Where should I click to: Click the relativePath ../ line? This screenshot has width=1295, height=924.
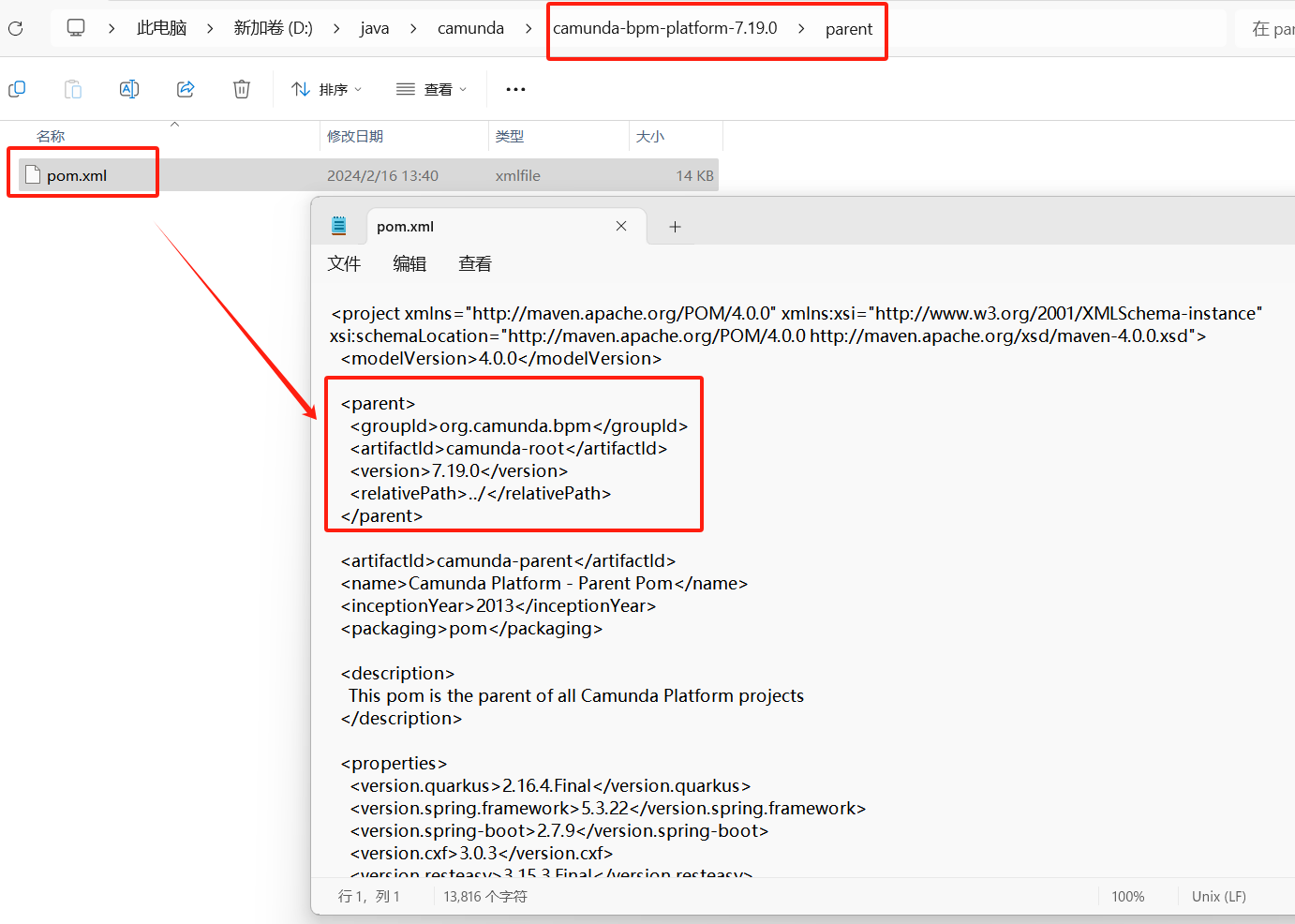(x=481, y=493)
